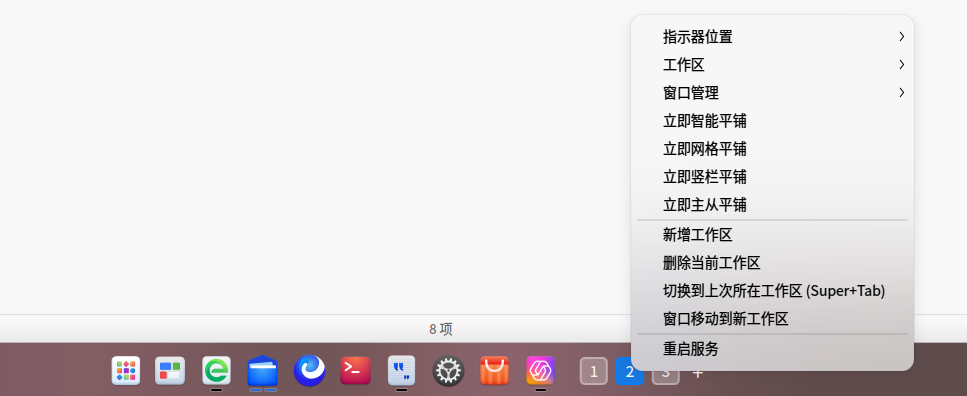
Task: Select 立即主从平铺 menu entry
Action: [x=772, y=205]
